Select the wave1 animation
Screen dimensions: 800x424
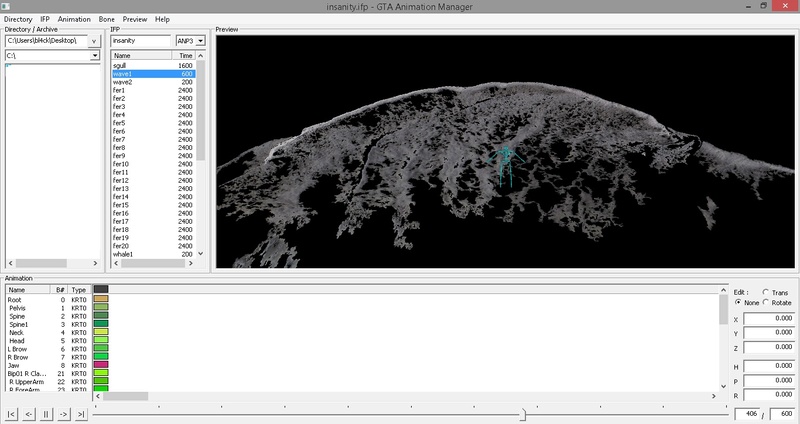coord(153,74)
